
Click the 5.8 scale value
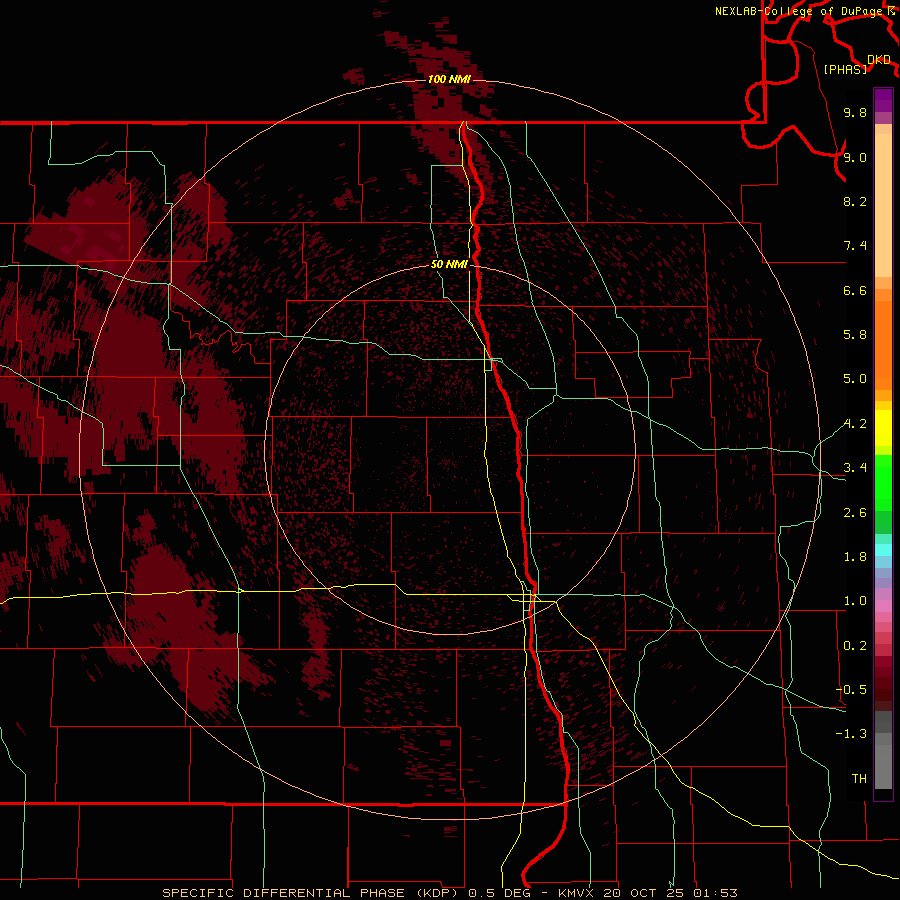[x=855, y=335]
